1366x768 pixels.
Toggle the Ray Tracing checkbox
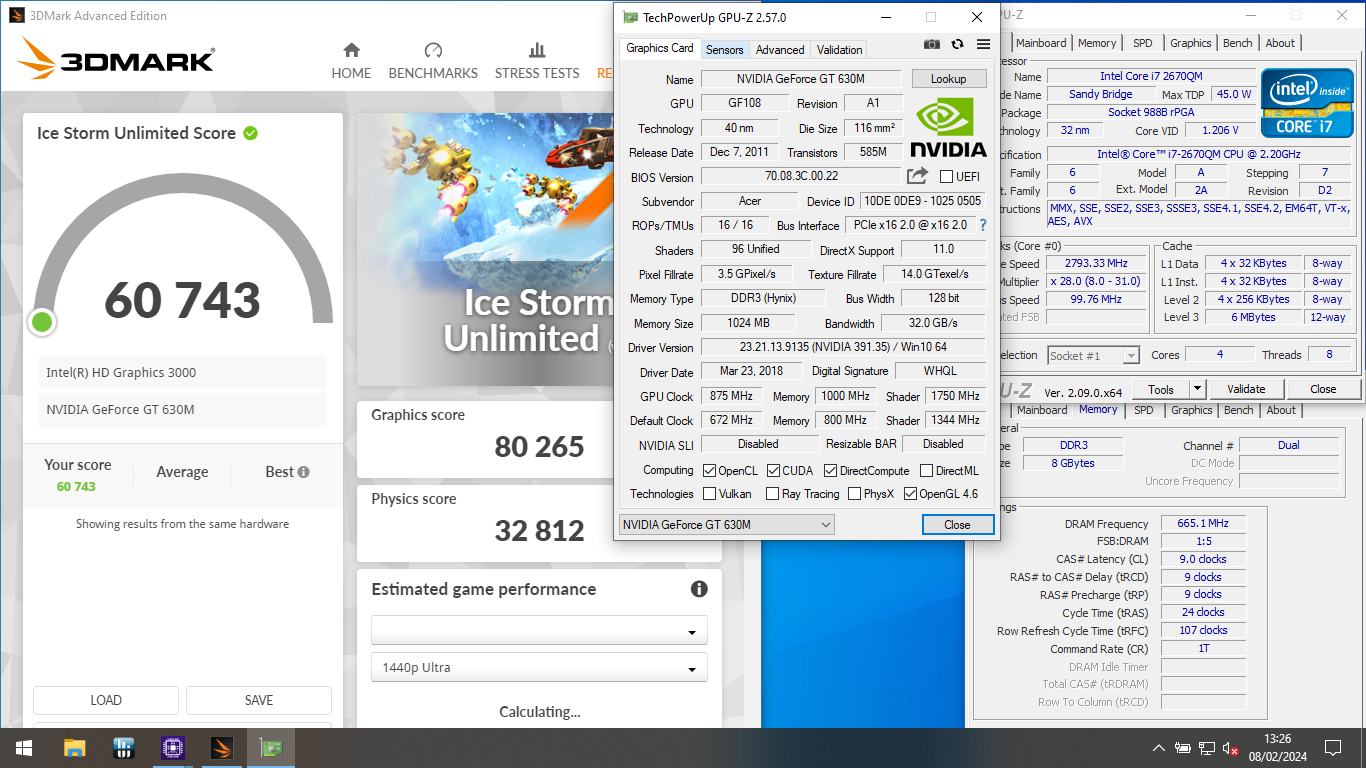tap(772, 494)
